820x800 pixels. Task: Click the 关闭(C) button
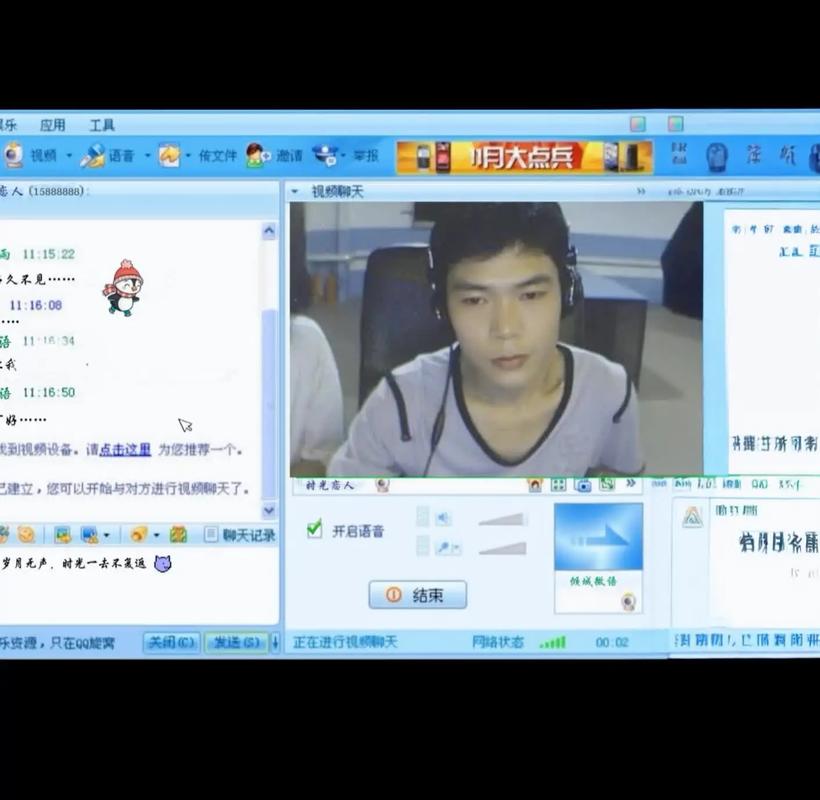[x=172, y=642]
